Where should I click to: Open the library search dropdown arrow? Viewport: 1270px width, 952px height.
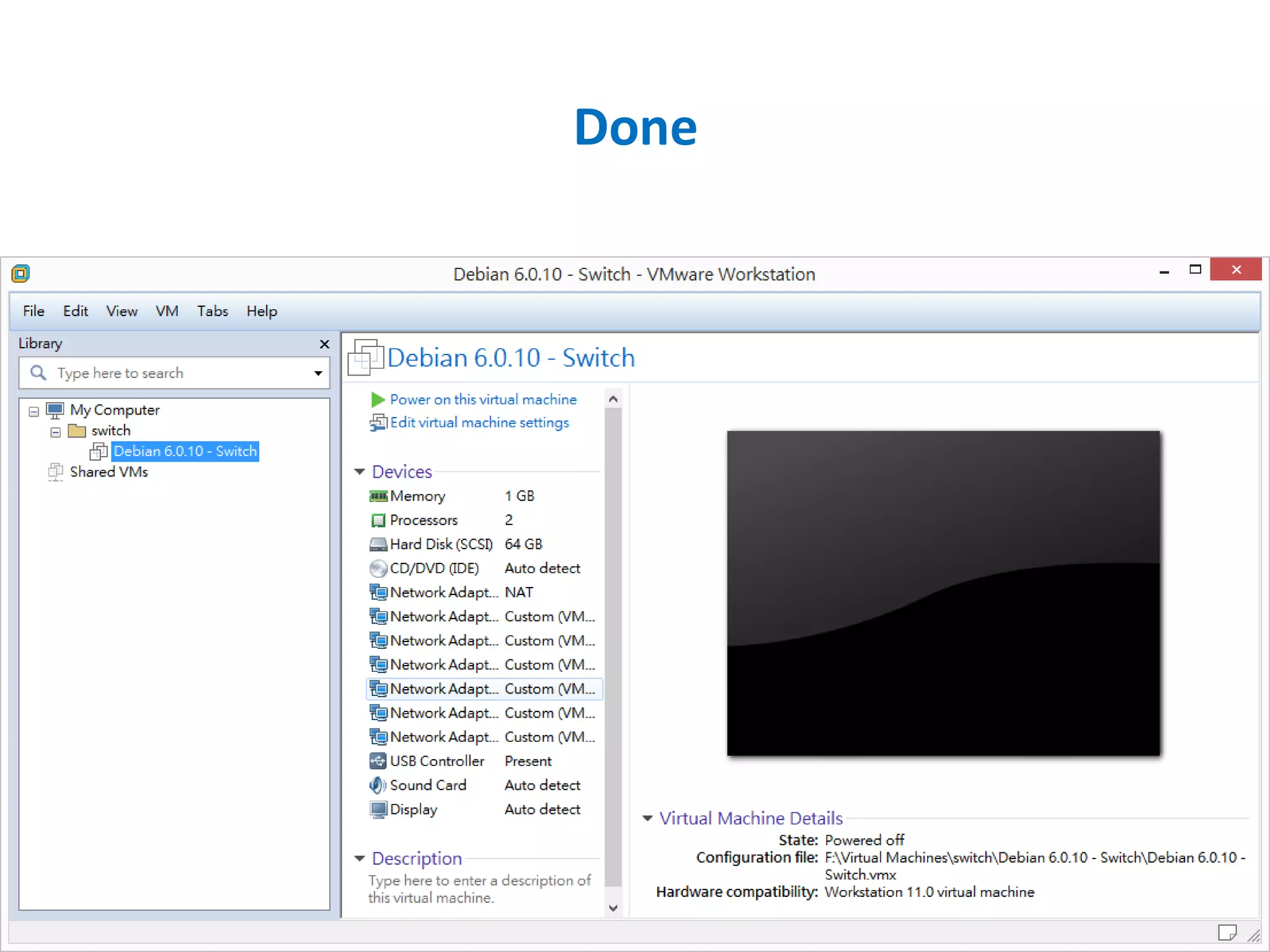[x=318, y=373]
